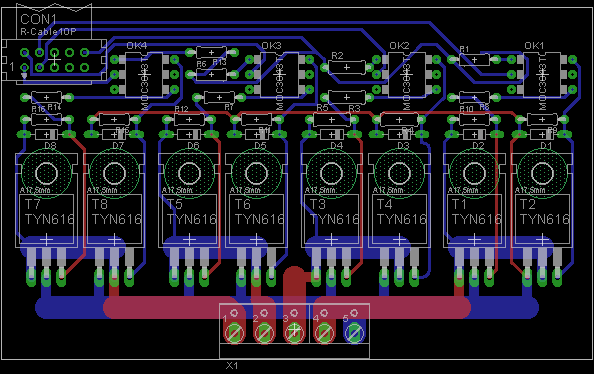
Task: Select the D2 diode label
Action: click(x=478, y=146)
